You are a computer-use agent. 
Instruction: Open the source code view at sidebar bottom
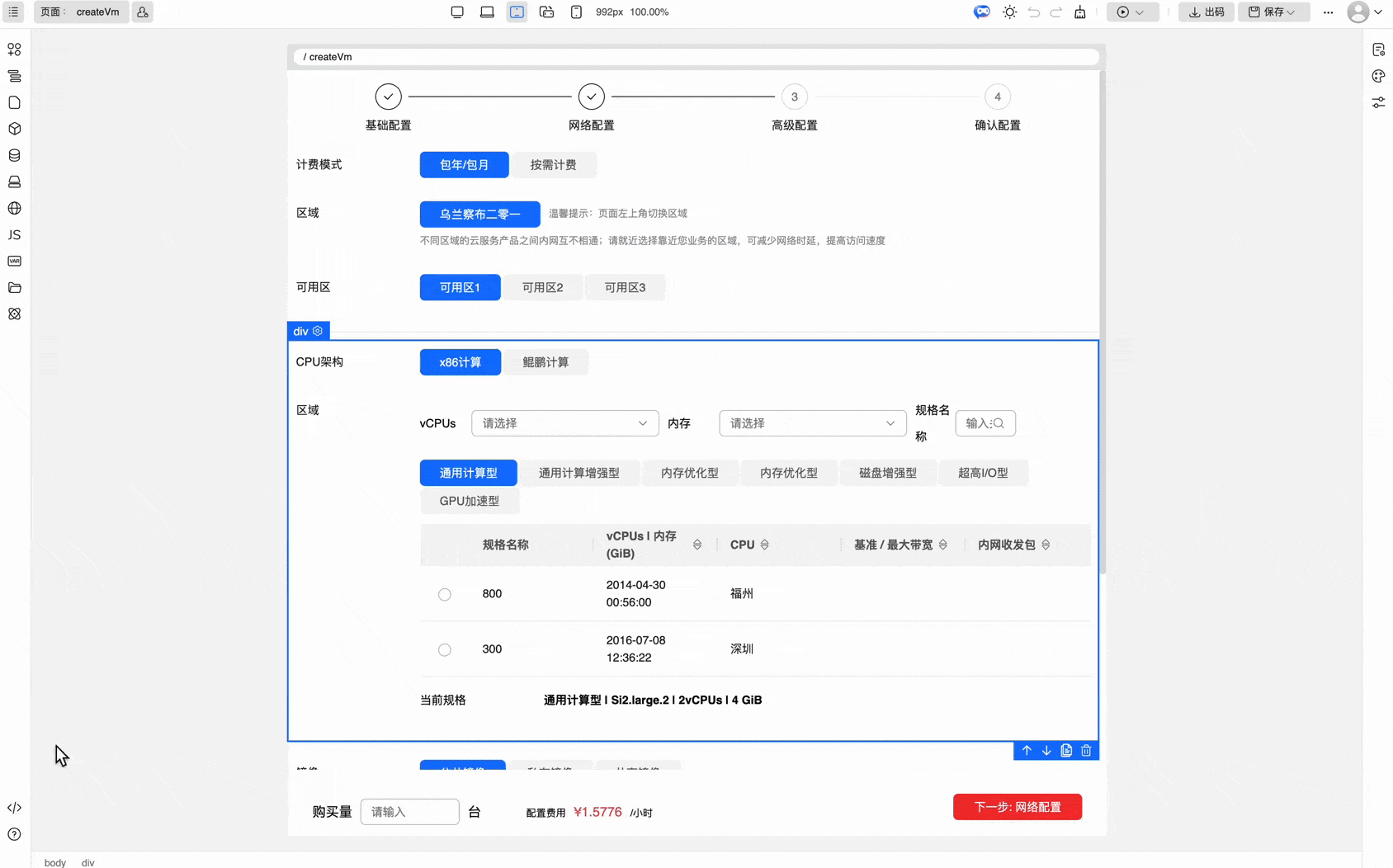[x=14, y=808]
